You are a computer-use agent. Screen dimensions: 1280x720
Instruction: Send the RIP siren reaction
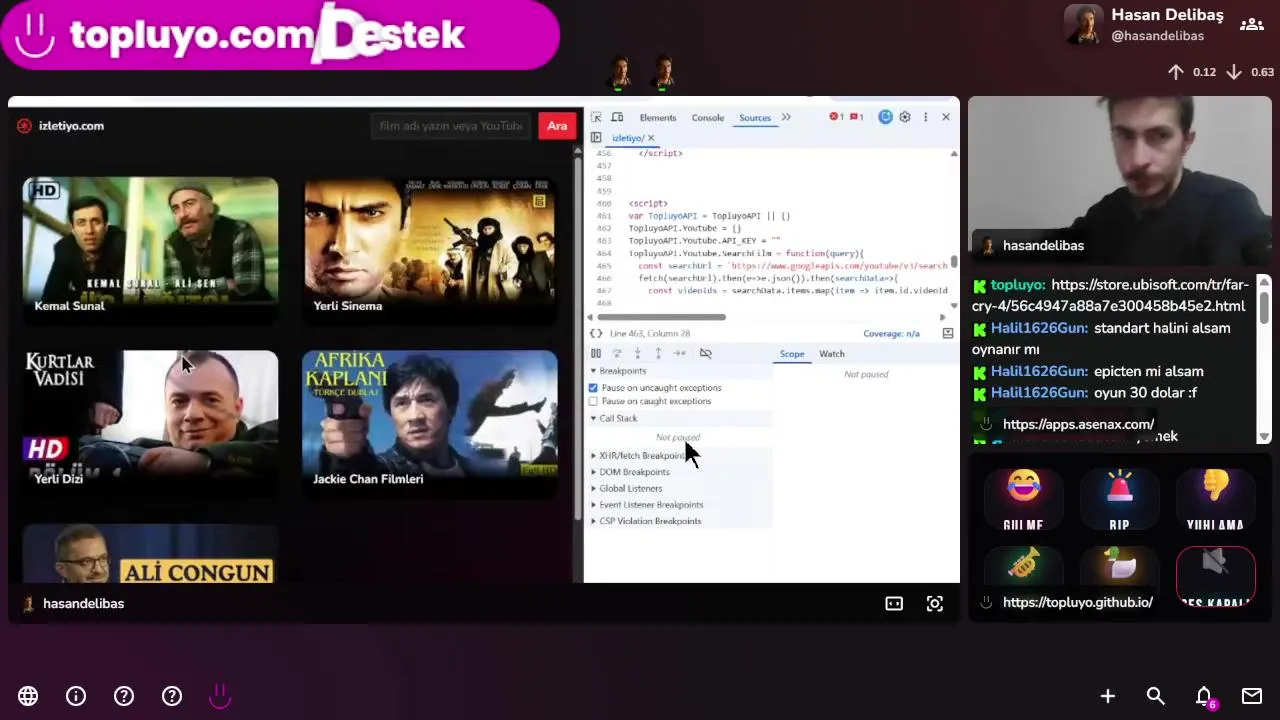point(1119,500)
